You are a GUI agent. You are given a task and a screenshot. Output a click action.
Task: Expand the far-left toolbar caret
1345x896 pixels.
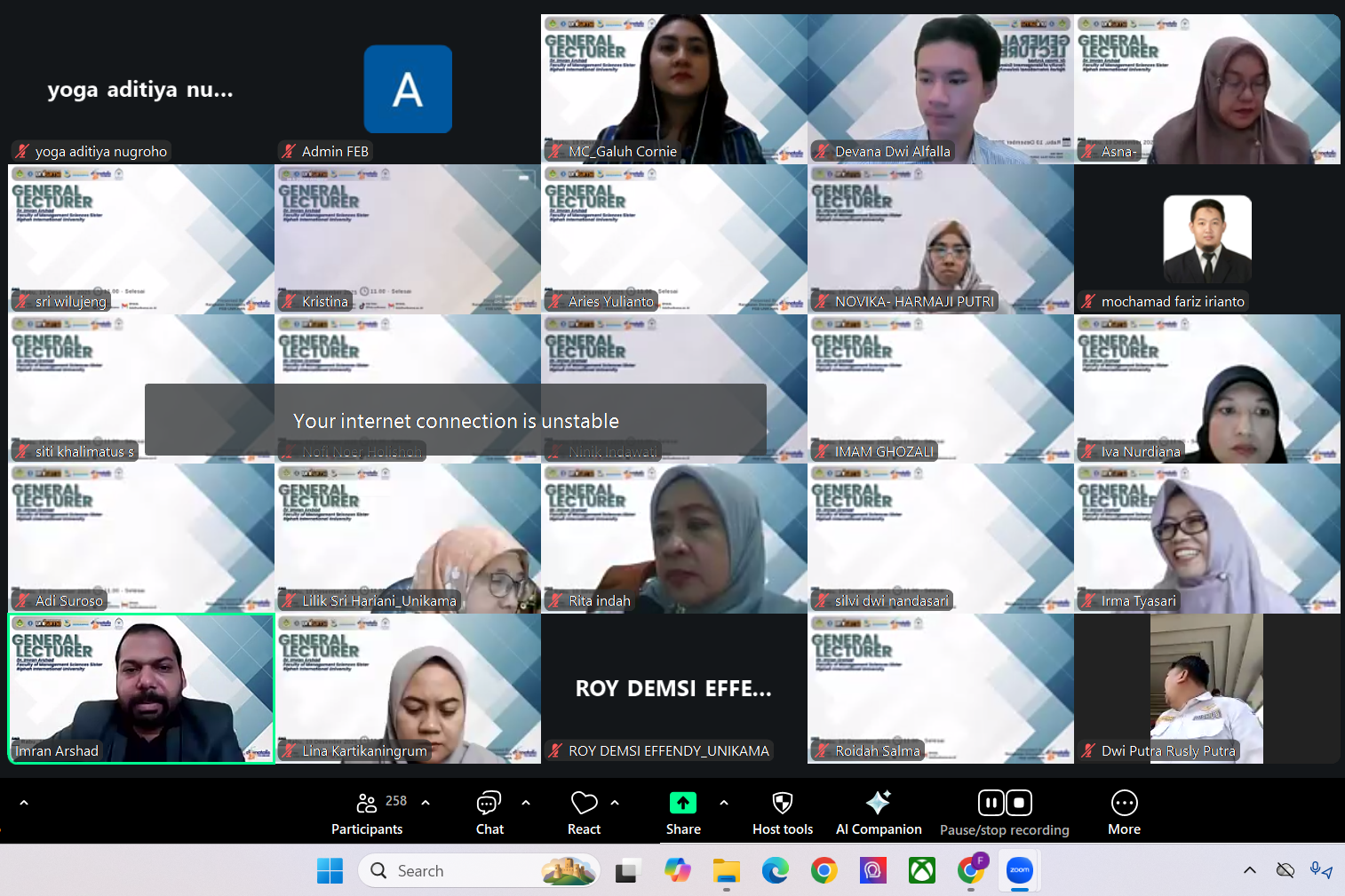point(24,803)
